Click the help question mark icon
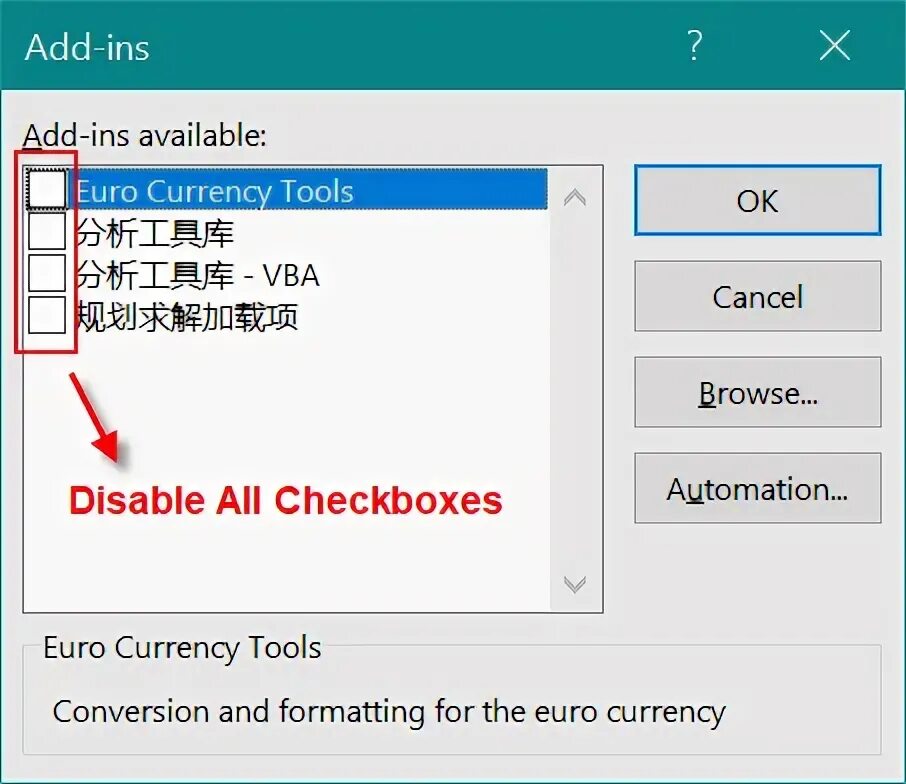The width and height of the screenshot is (906, 784). (x=695, y=46)
